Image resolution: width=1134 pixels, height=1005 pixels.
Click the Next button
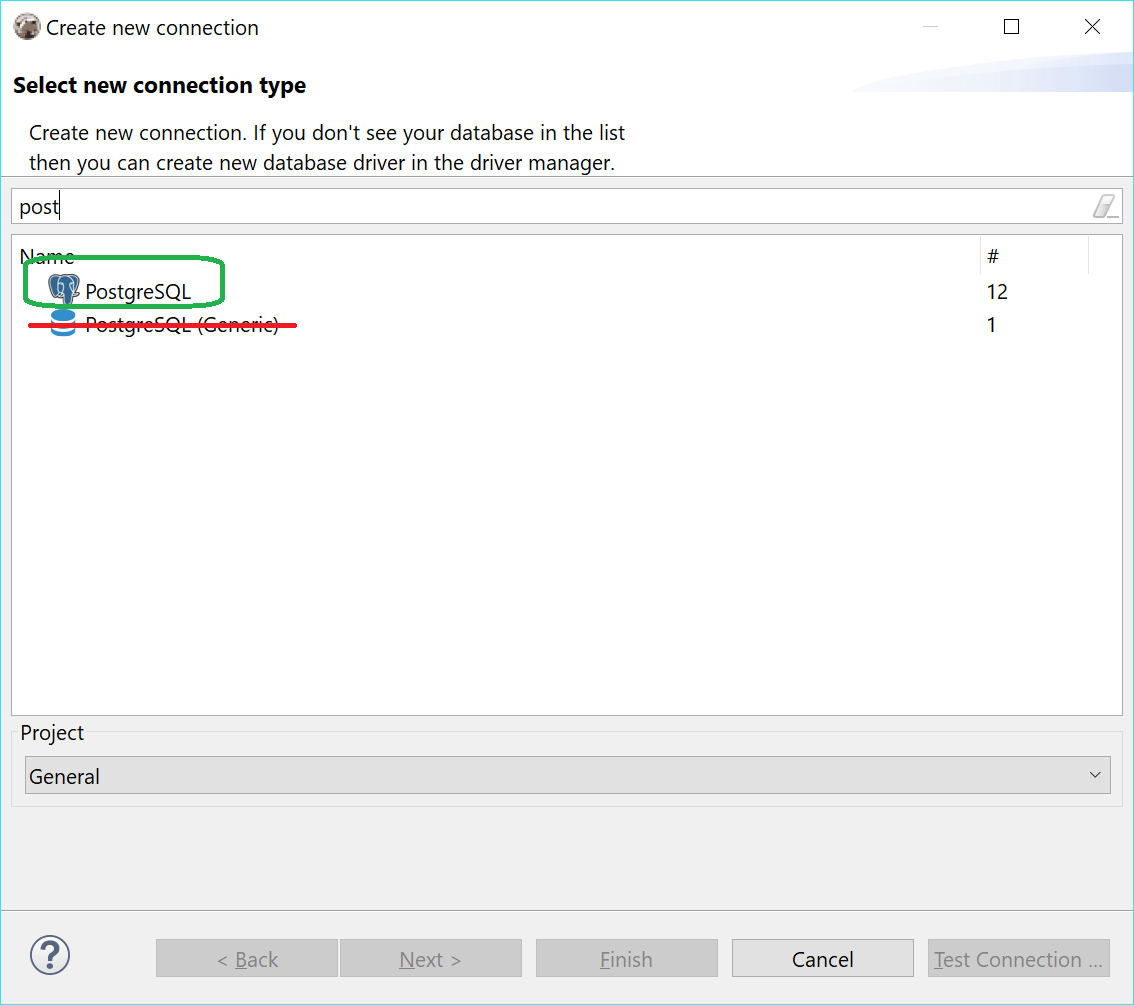tap(430, 958)
